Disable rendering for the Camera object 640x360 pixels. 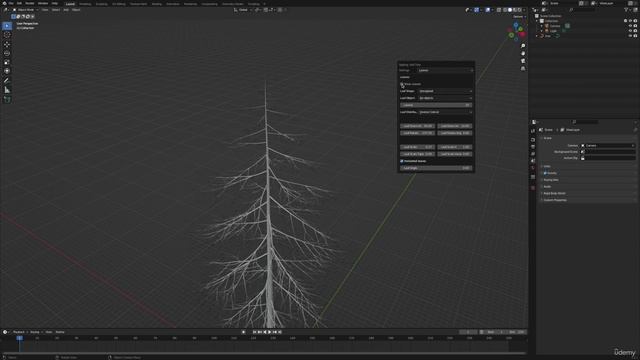(x=635, y=26)
